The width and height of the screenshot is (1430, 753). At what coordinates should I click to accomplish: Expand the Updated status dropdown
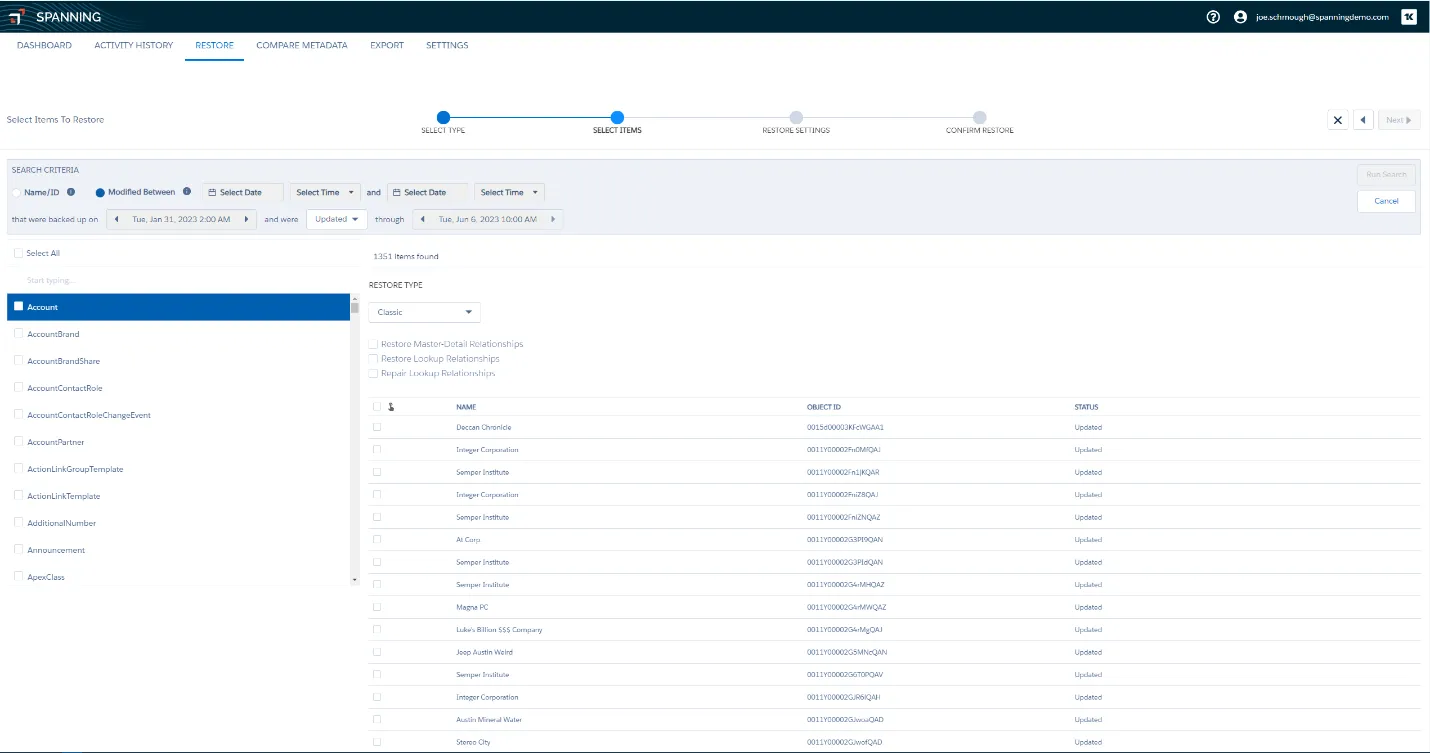click(x=336, y=219)
